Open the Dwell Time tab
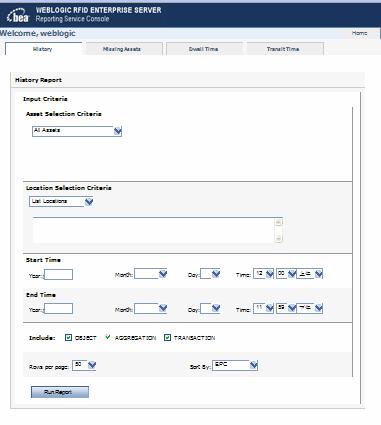Viewport: 381px width, 425px height. [x=204, y=49]
